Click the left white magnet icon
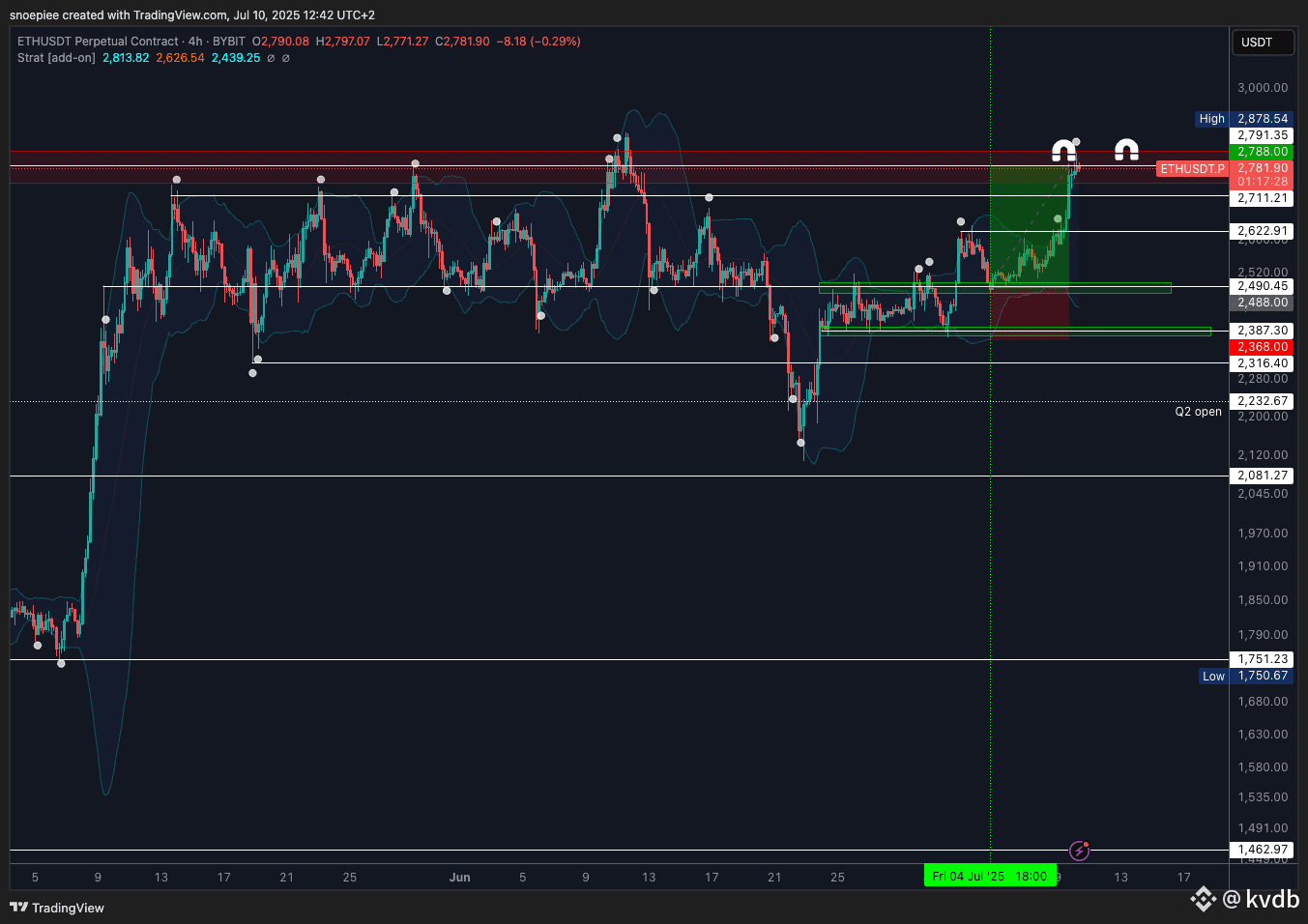 [1063, 151]
